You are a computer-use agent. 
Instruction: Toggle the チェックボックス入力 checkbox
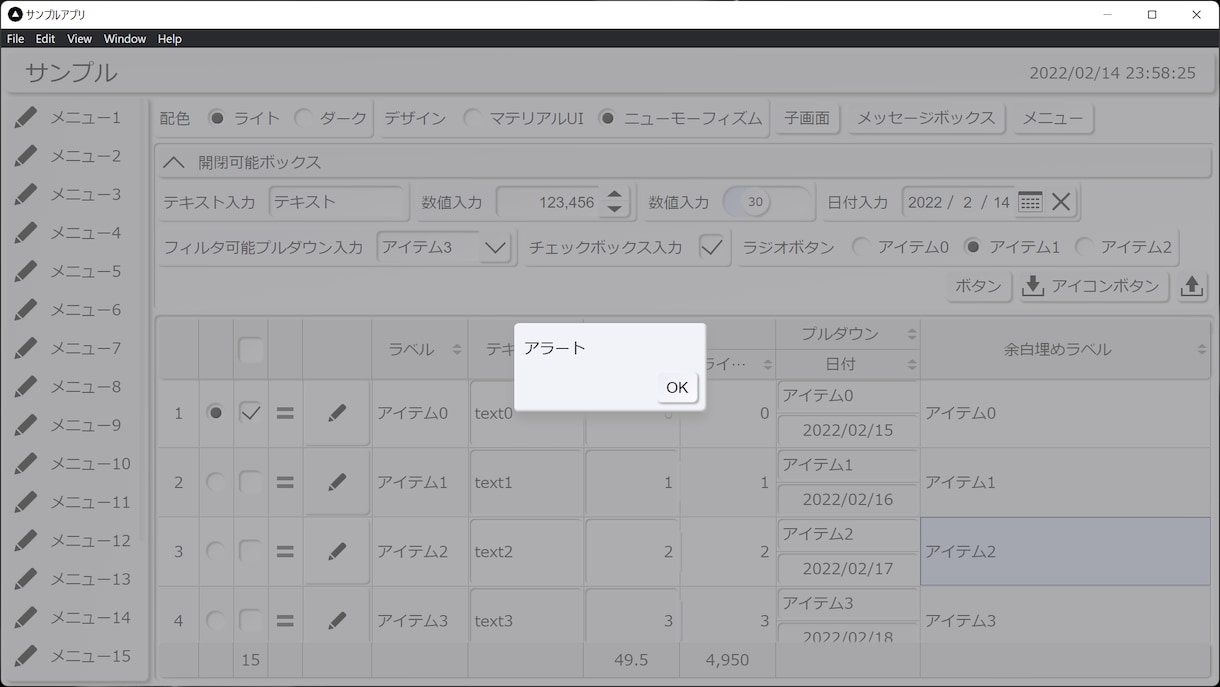711,247
